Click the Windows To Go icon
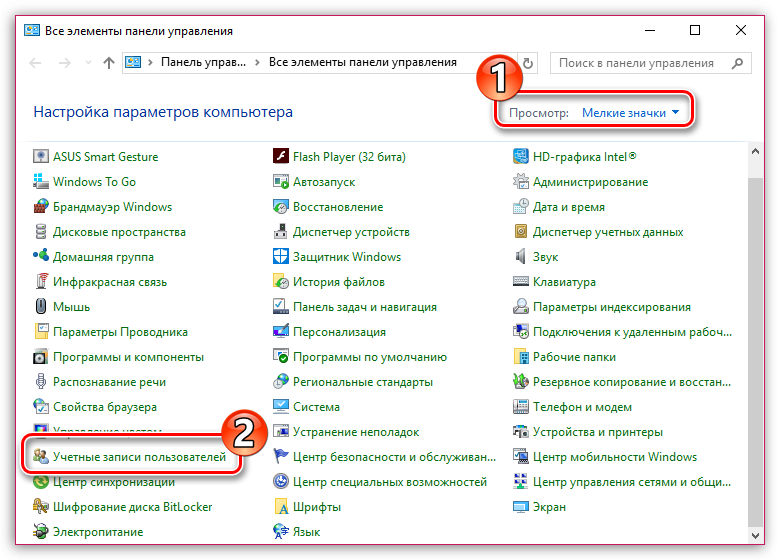 click(x=41, y=182)
